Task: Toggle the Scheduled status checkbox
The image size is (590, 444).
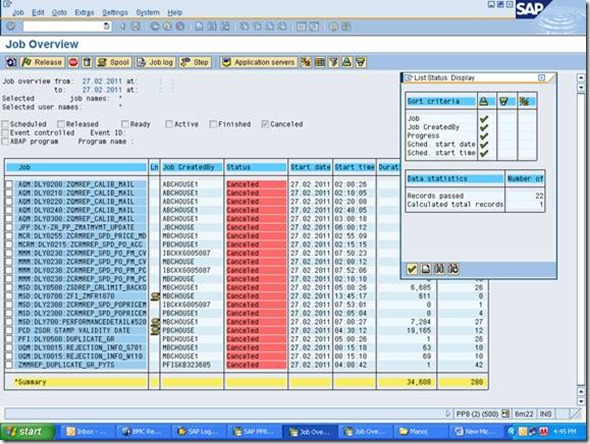Action: pos(5,124)
